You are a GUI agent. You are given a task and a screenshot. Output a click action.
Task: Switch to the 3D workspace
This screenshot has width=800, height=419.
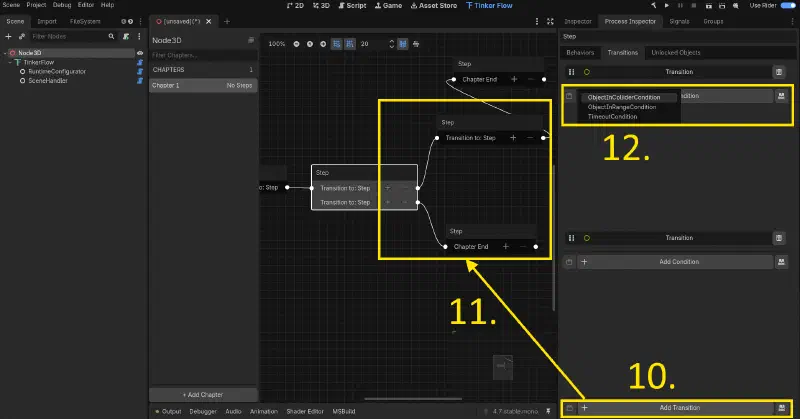(321, 5)
